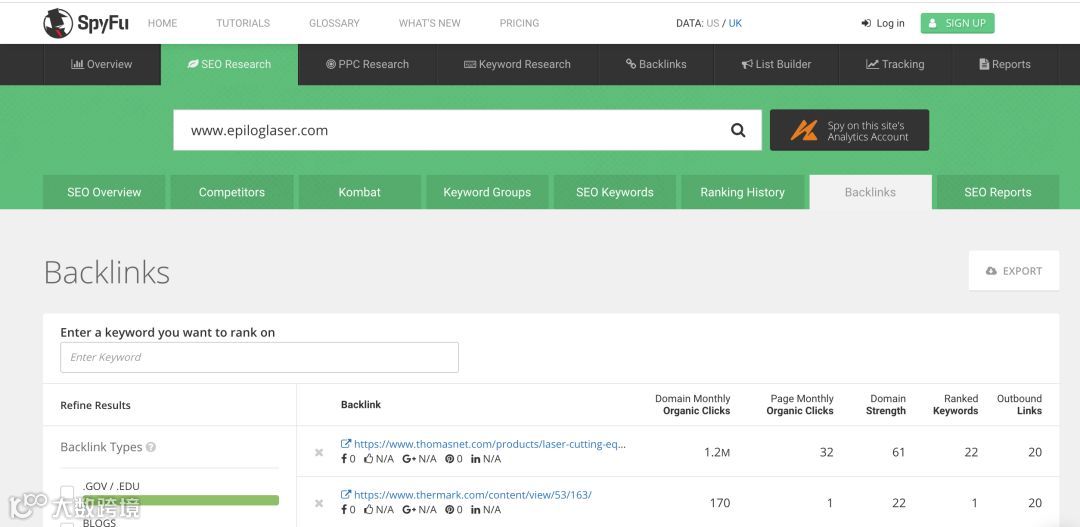Viewport: 1080px width, 527px height.
Task: Click the SpyFu logo
Action: (86, 23)
